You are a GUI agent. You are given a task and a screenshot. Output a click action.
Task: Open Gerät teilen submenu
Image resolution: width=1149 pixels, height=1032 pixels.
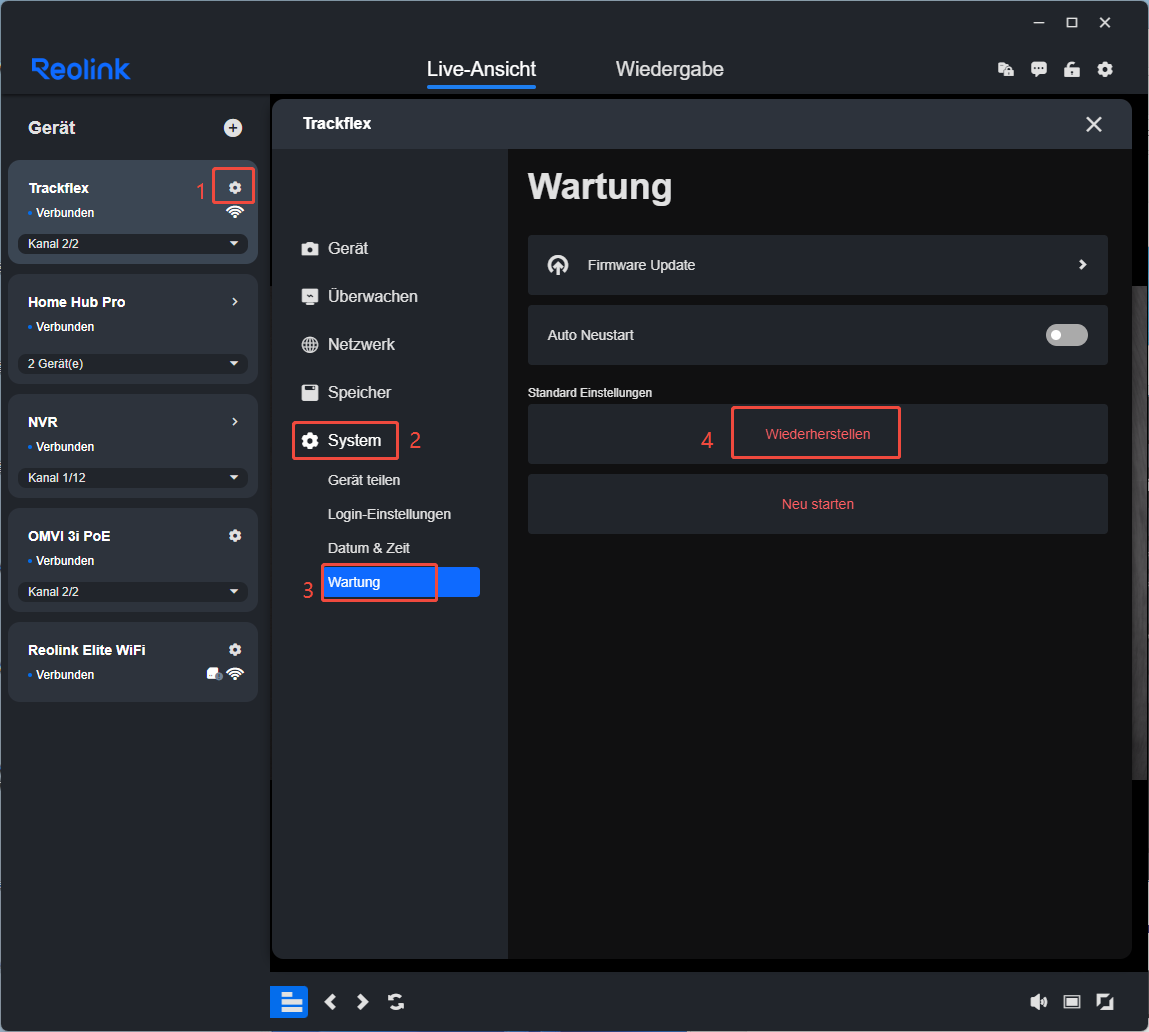coord(363,480)
